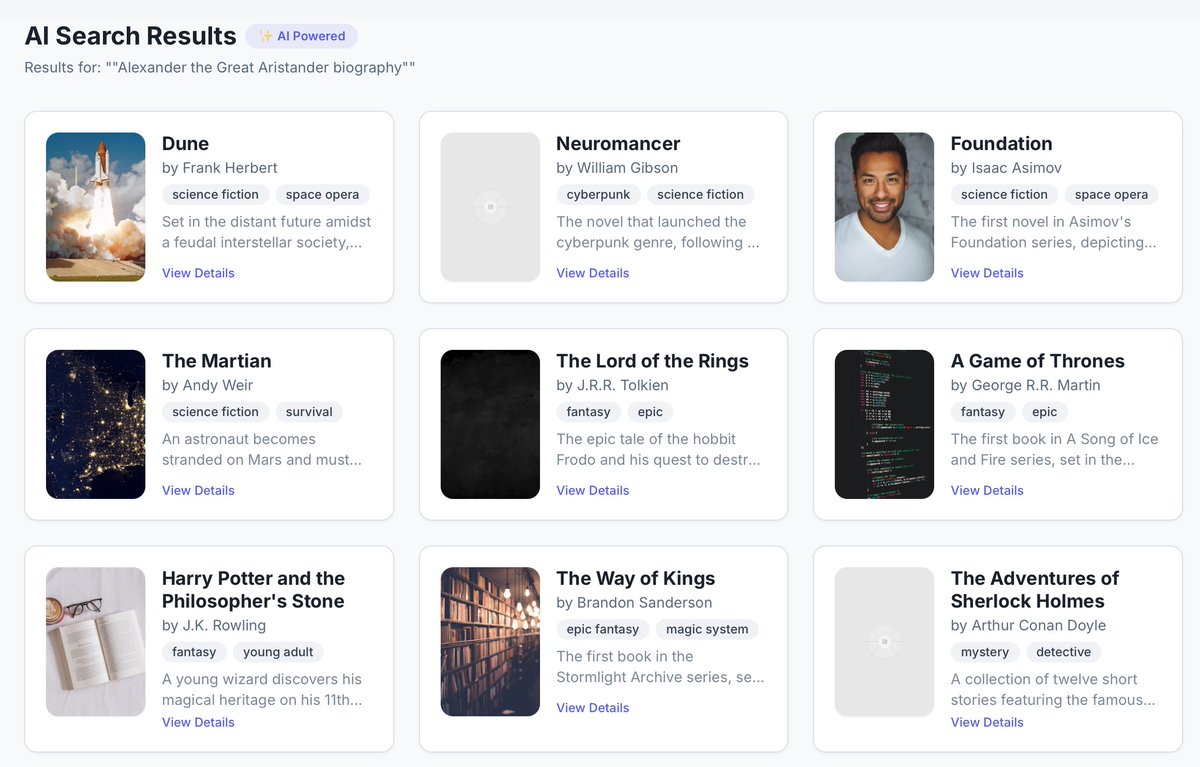The width and height of the screenshot is (1200, 767).
Task: View Details for A Game of Thrones
Action: (987, 490)
